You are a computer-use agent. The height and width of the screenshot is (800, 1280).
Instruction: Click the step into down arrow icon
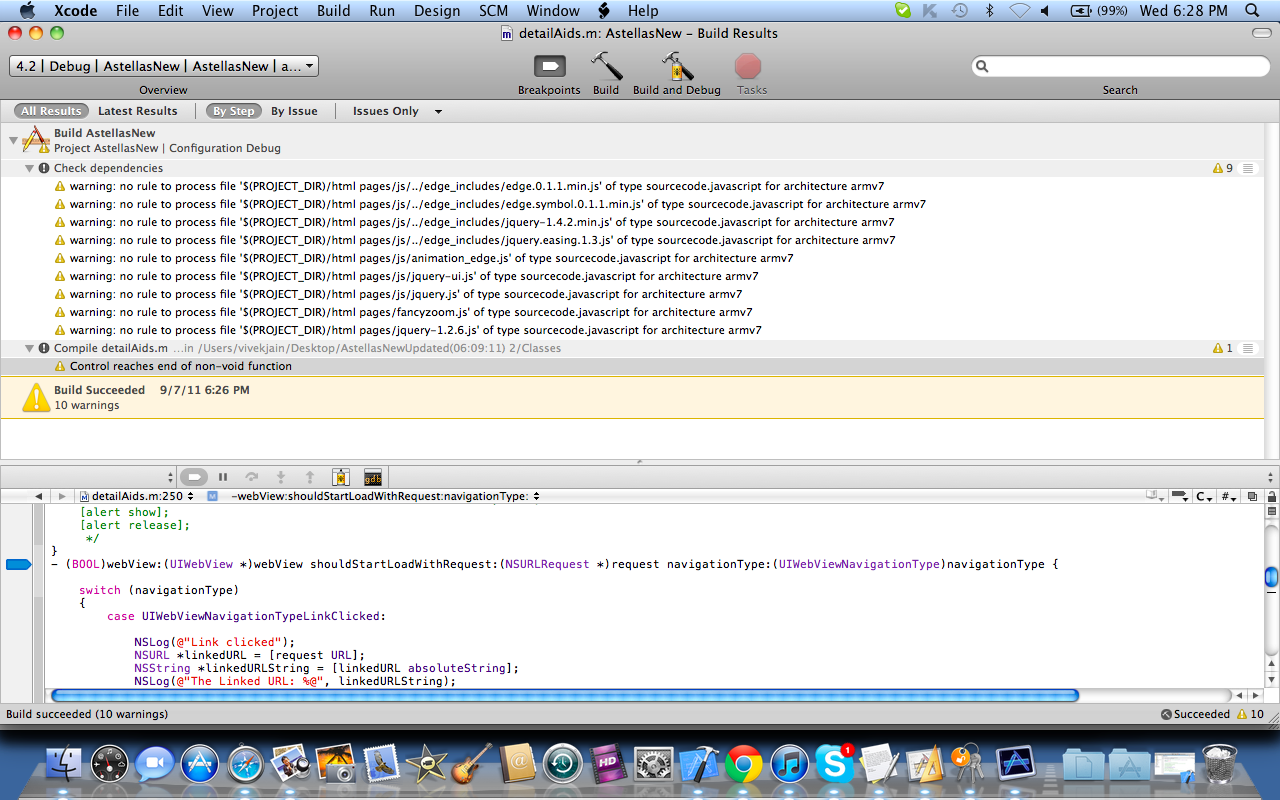coord(281,477)
